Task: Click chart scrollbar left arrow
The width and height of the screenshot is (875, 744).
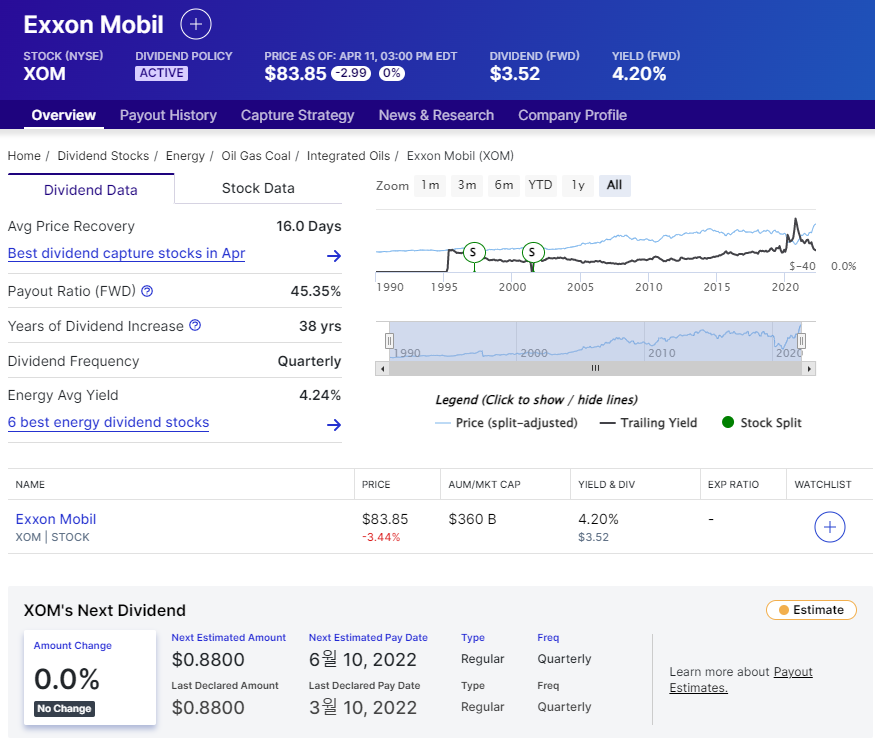Action: (382, 369)
